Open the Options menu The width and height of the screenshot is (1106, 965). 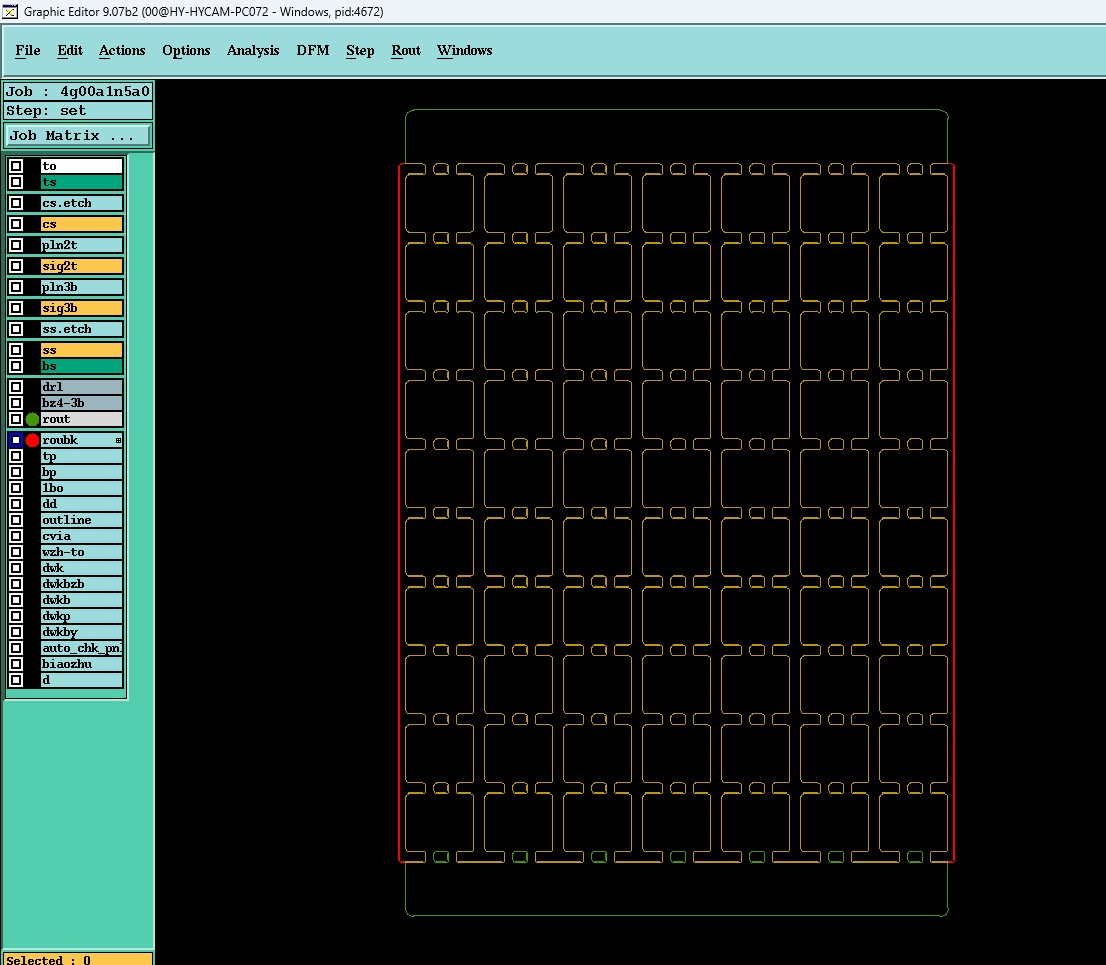tap(186, 51)
